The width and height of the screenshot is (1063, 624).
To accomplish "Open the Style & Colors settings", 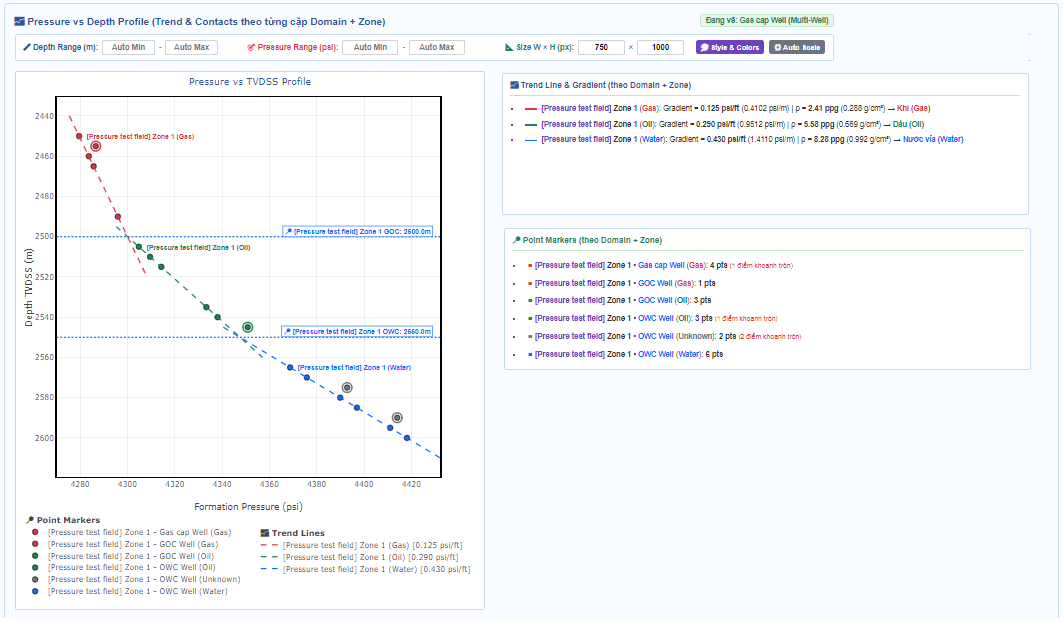I will (x=729, y=47).
